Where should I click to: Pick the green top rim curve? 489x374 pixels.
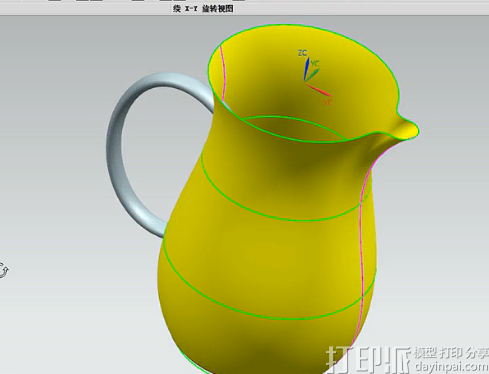[302, 25]
